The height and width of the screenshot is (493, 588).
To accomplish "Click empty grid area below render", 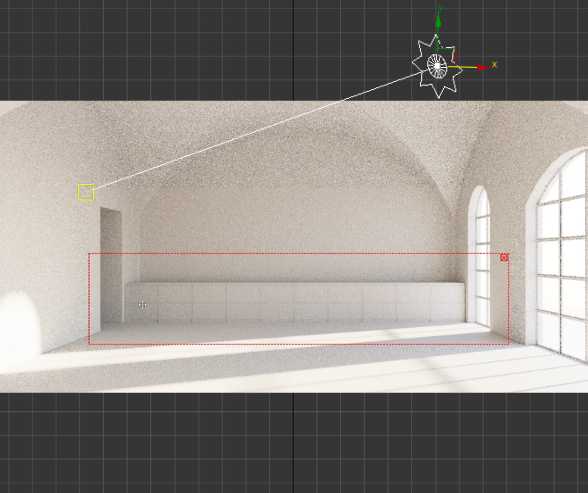I will [x=294, y=442].
